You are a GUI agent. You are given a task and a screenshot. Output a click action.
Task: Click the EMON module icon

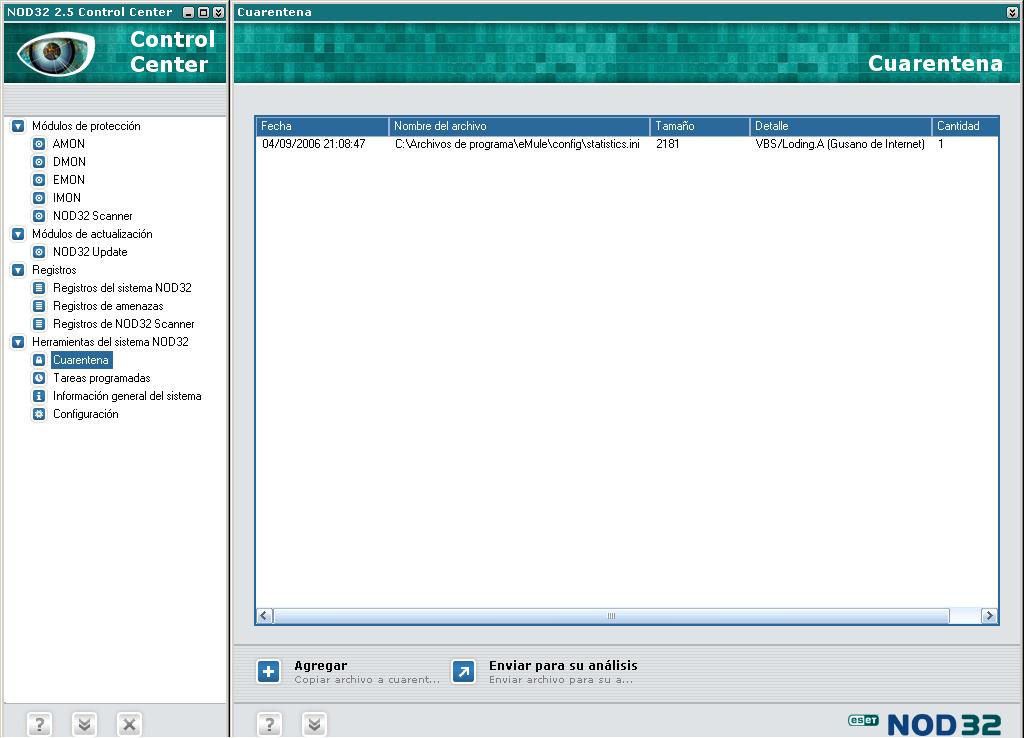(x=39, y=180)
